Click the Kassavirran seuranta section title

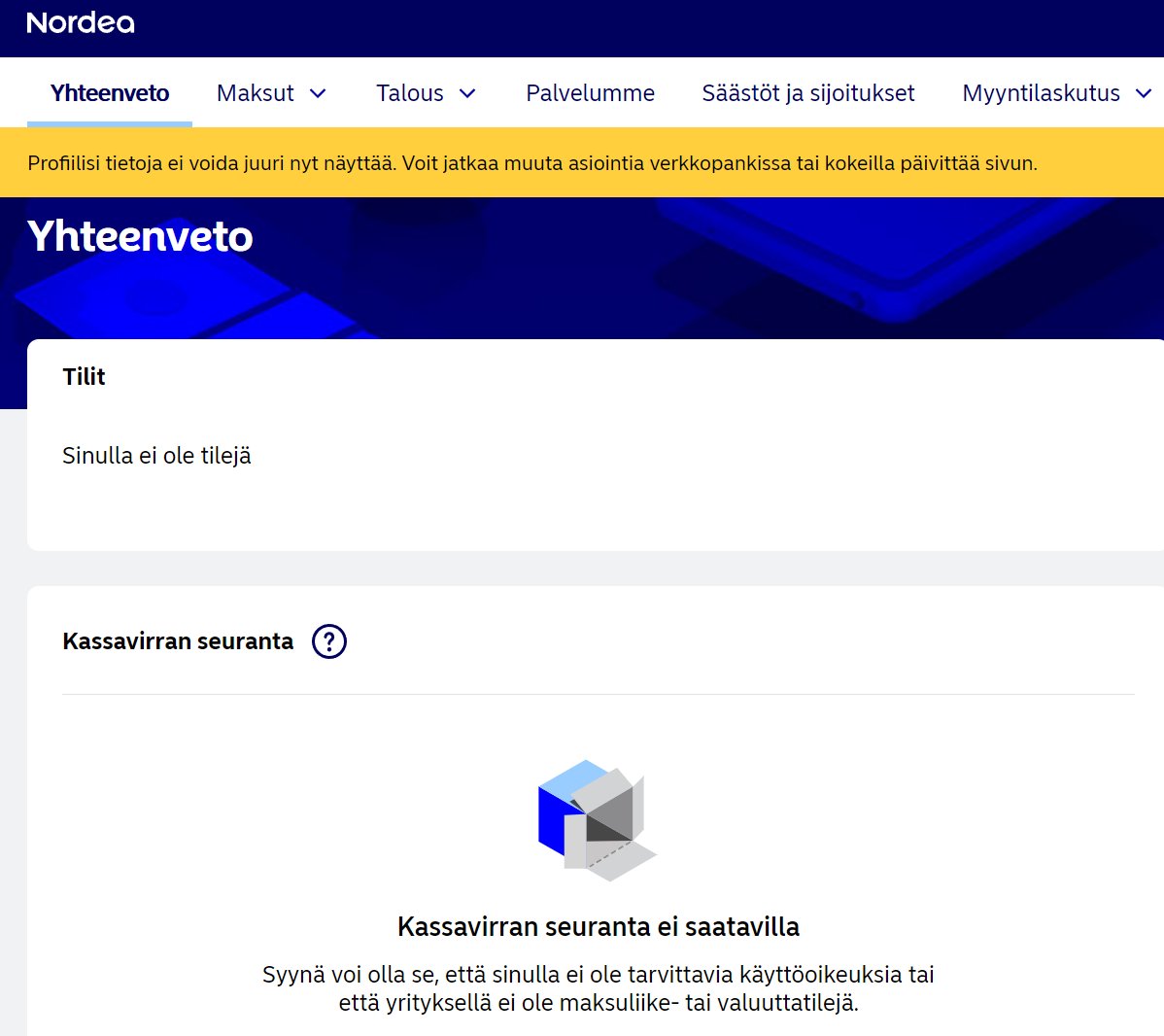point(178,640)
